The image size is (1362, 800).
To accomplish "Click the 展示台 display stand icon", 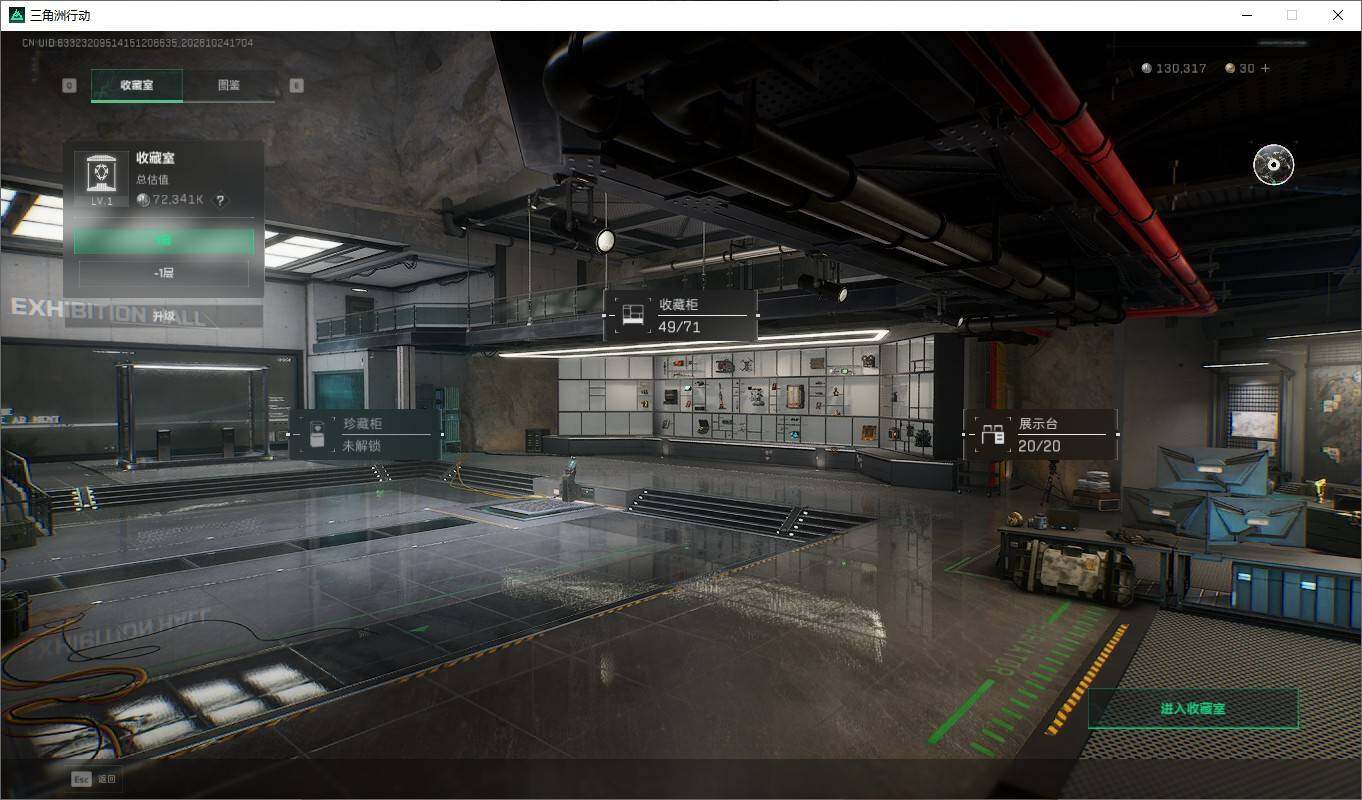I will pos(992,435).
